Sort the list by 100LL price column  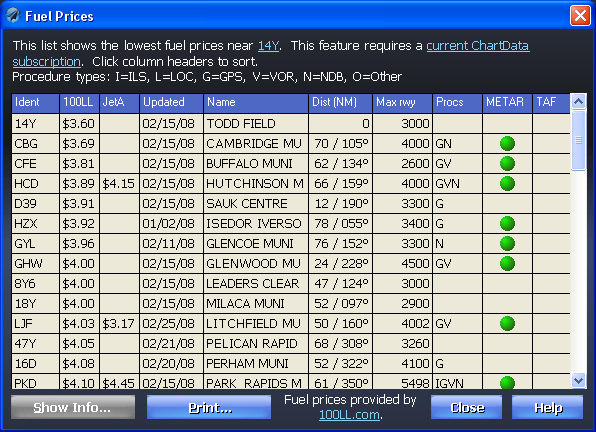pos(79,103)
